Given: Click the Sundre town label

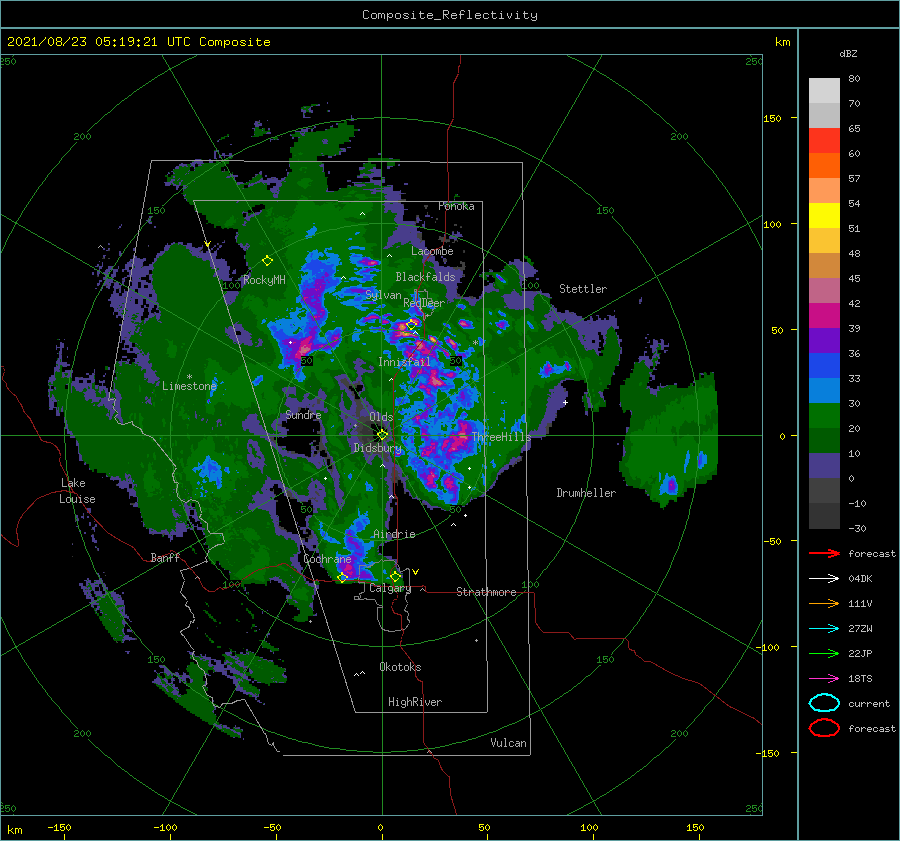Looking at the screenshot, I should pos(303,414).
